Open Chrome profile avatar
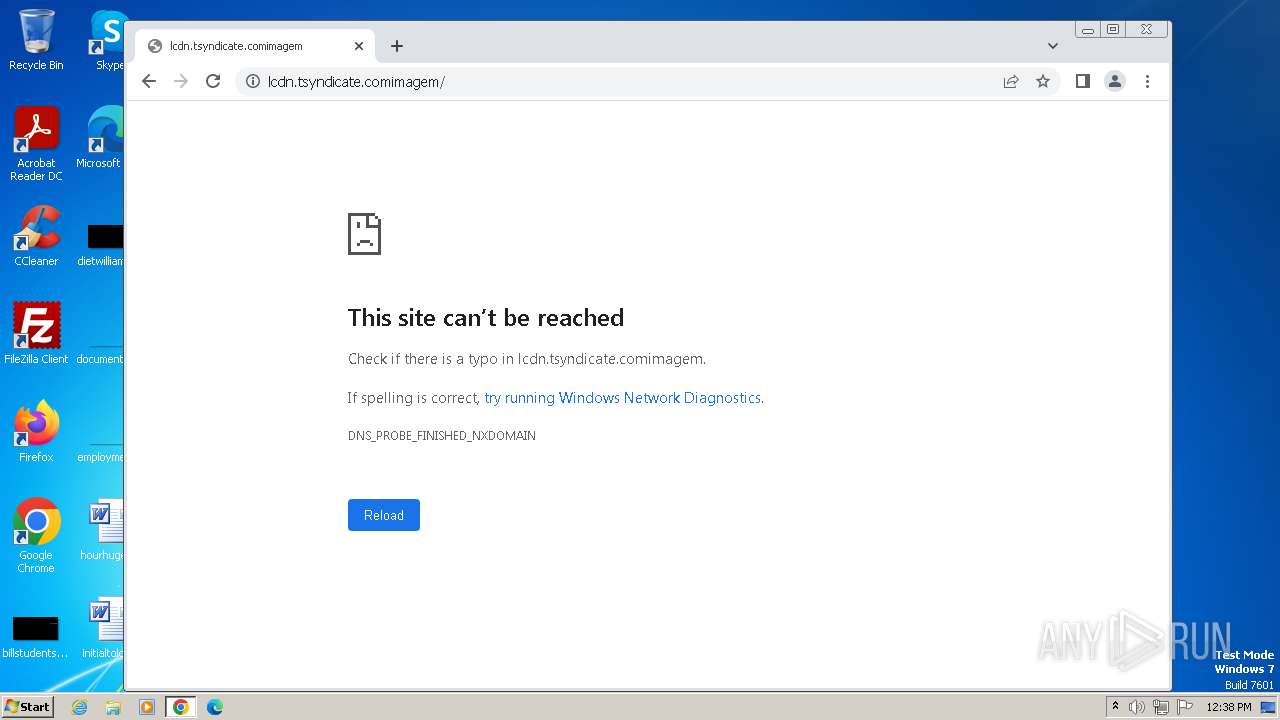The width and height of the screenshot is (1280, 720). (1115, 82)
